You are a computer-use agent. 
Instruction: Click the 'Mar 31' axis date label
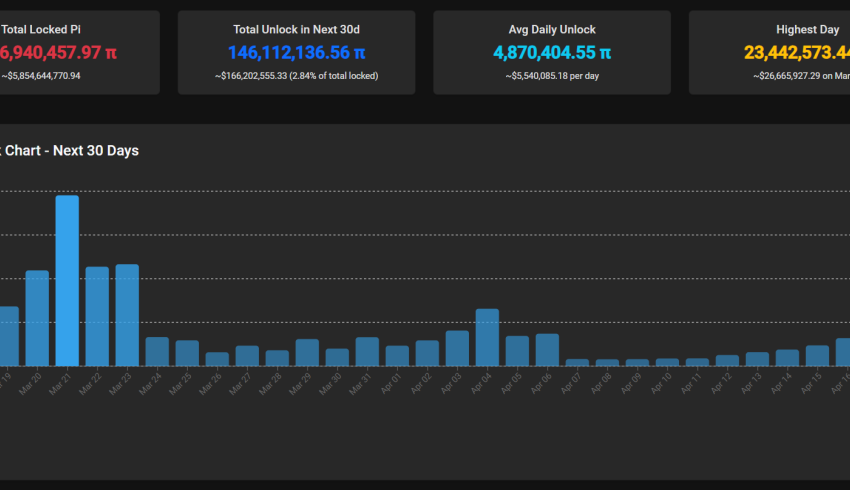[360, 384]
